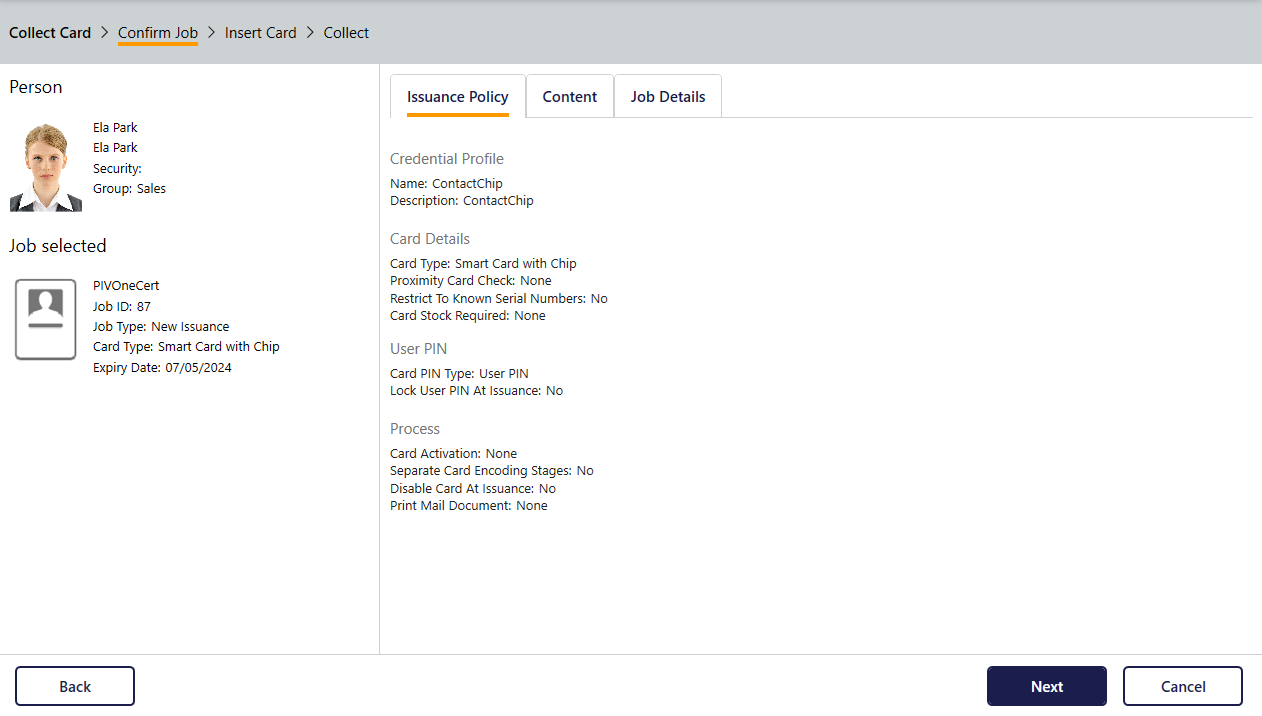Proceed with the Next button
The height and width of the screenshot is (716, 1262).
tap(1047, 686)
